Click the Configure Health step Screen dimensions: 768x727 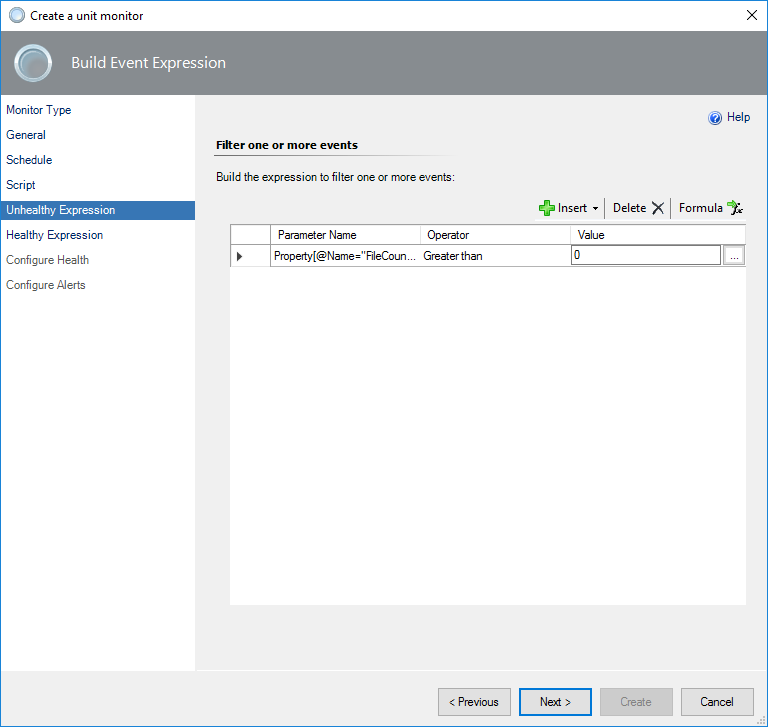[x=48, y=260]
